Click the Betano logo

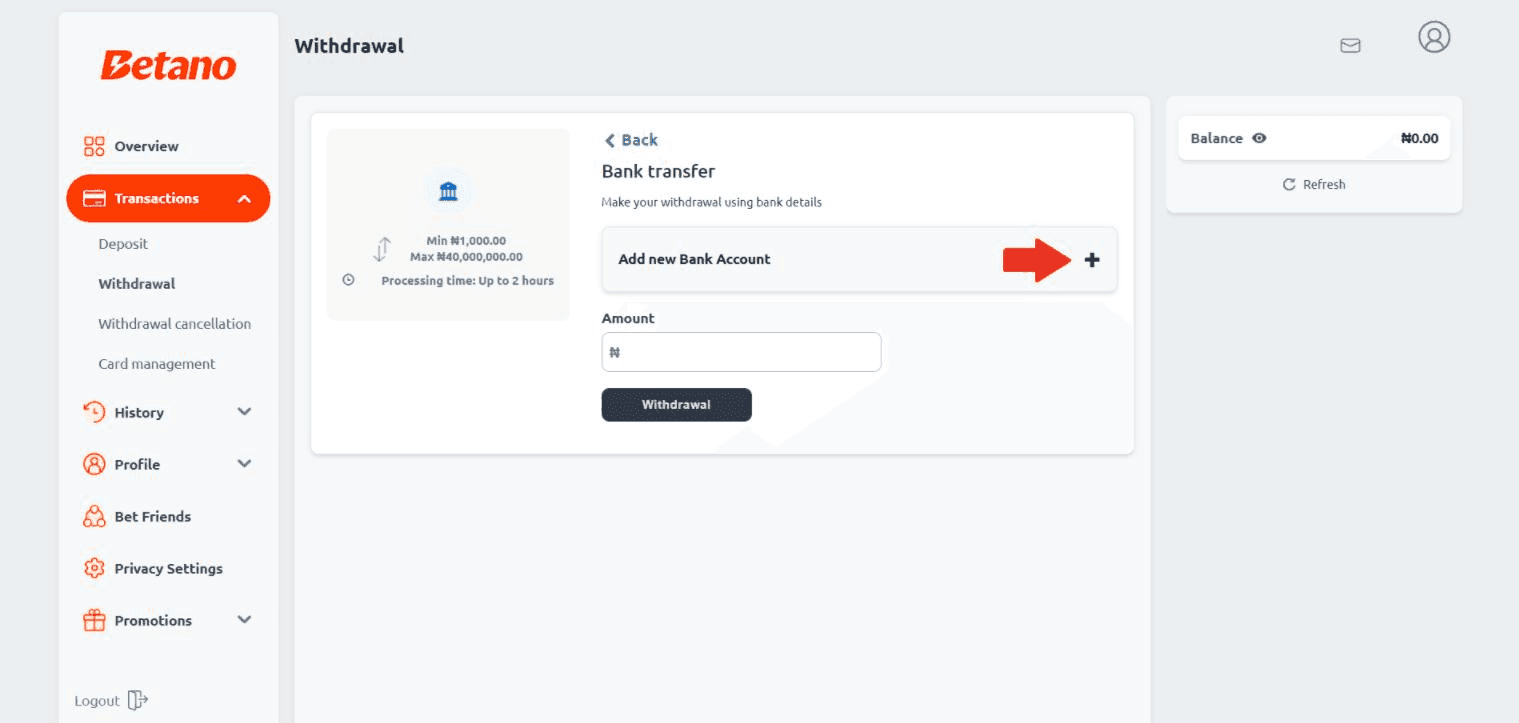click(168, 66)
